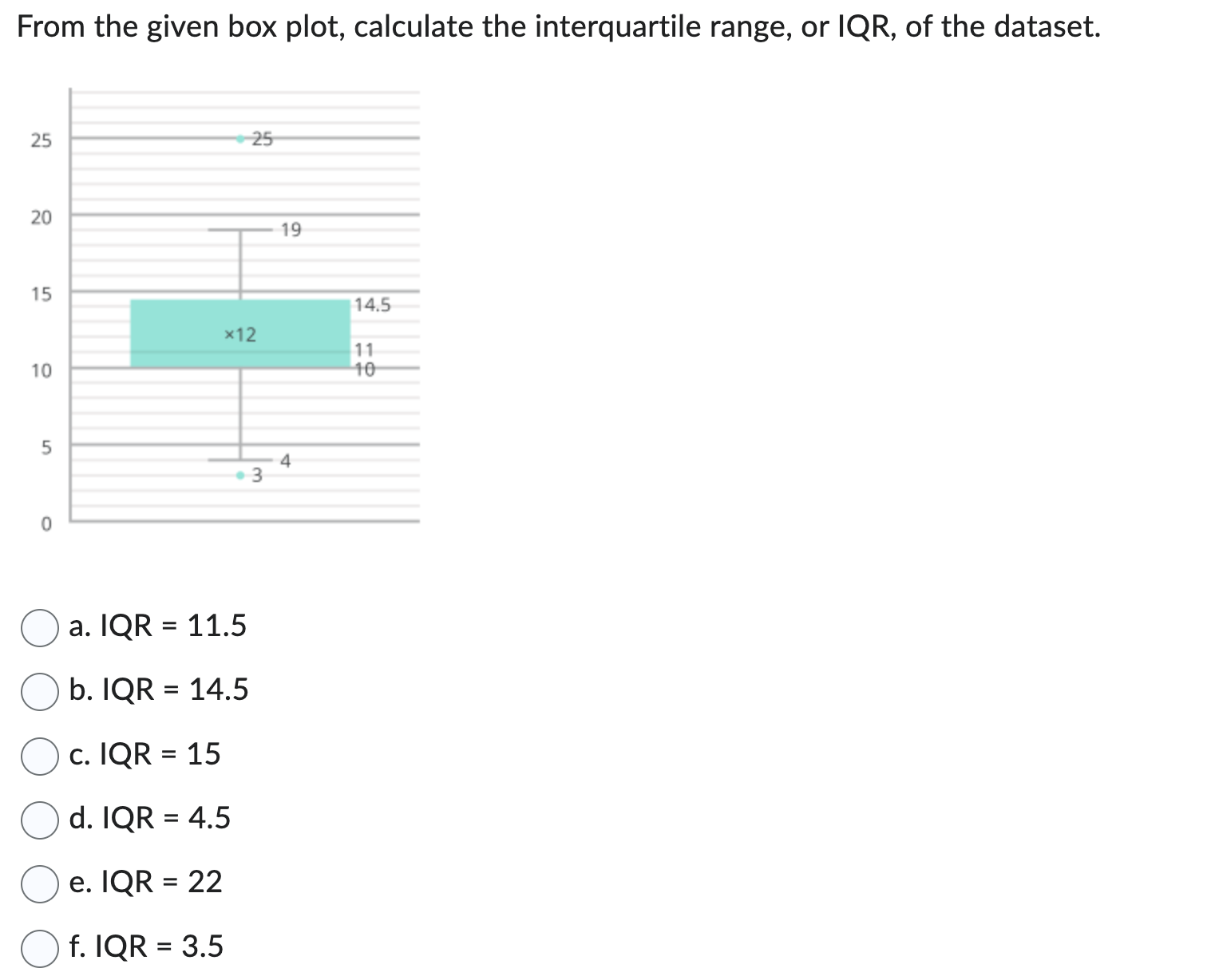This screenshot has height=980, width=1207.
Task: Click the axis label 0
Action: [46, 521]
